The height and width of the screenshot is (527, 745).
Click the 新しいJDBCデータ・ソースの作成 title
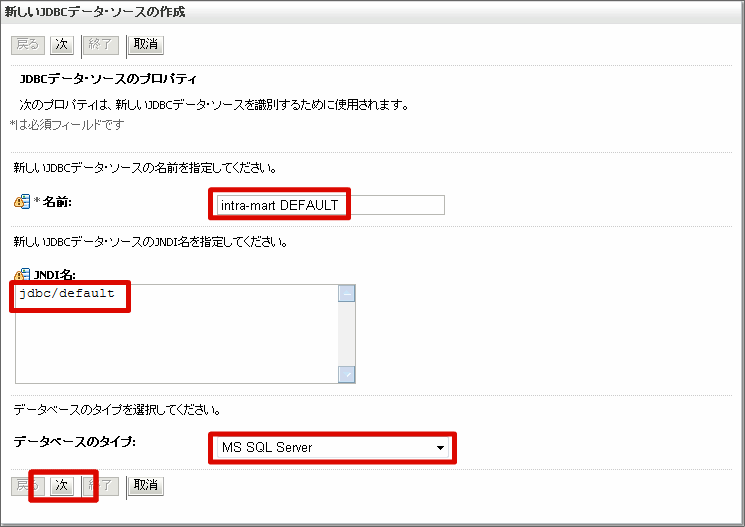click(x=95, y=11)
